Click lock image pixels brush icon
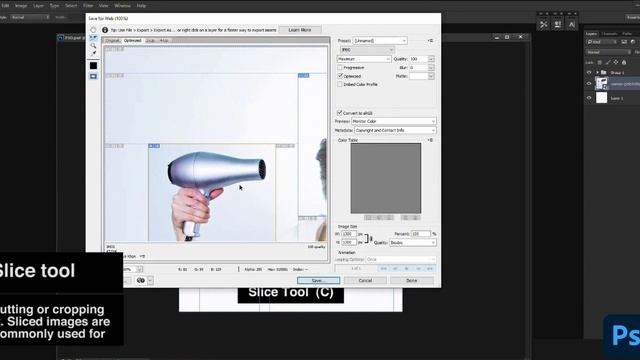 coord(608,62)
